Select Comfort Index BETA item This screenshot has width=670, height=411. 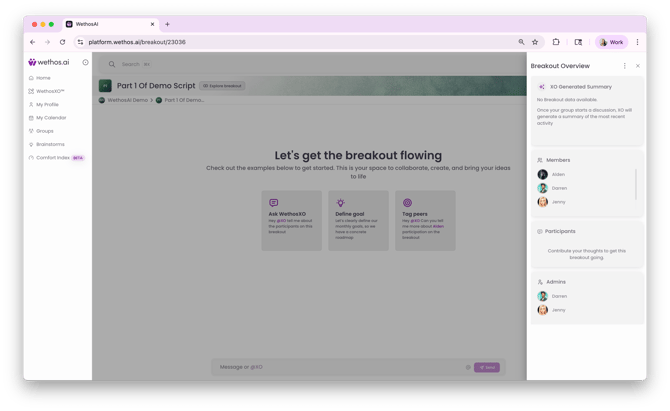(x=57, y=158)
